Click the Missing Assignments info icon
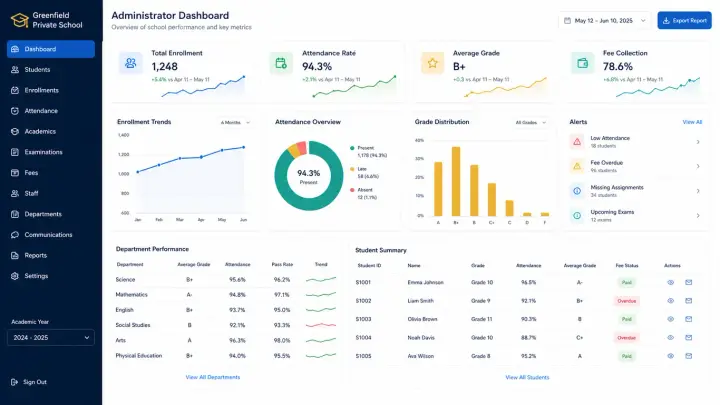The image size is (720, 405). click(x=577, y=191)
